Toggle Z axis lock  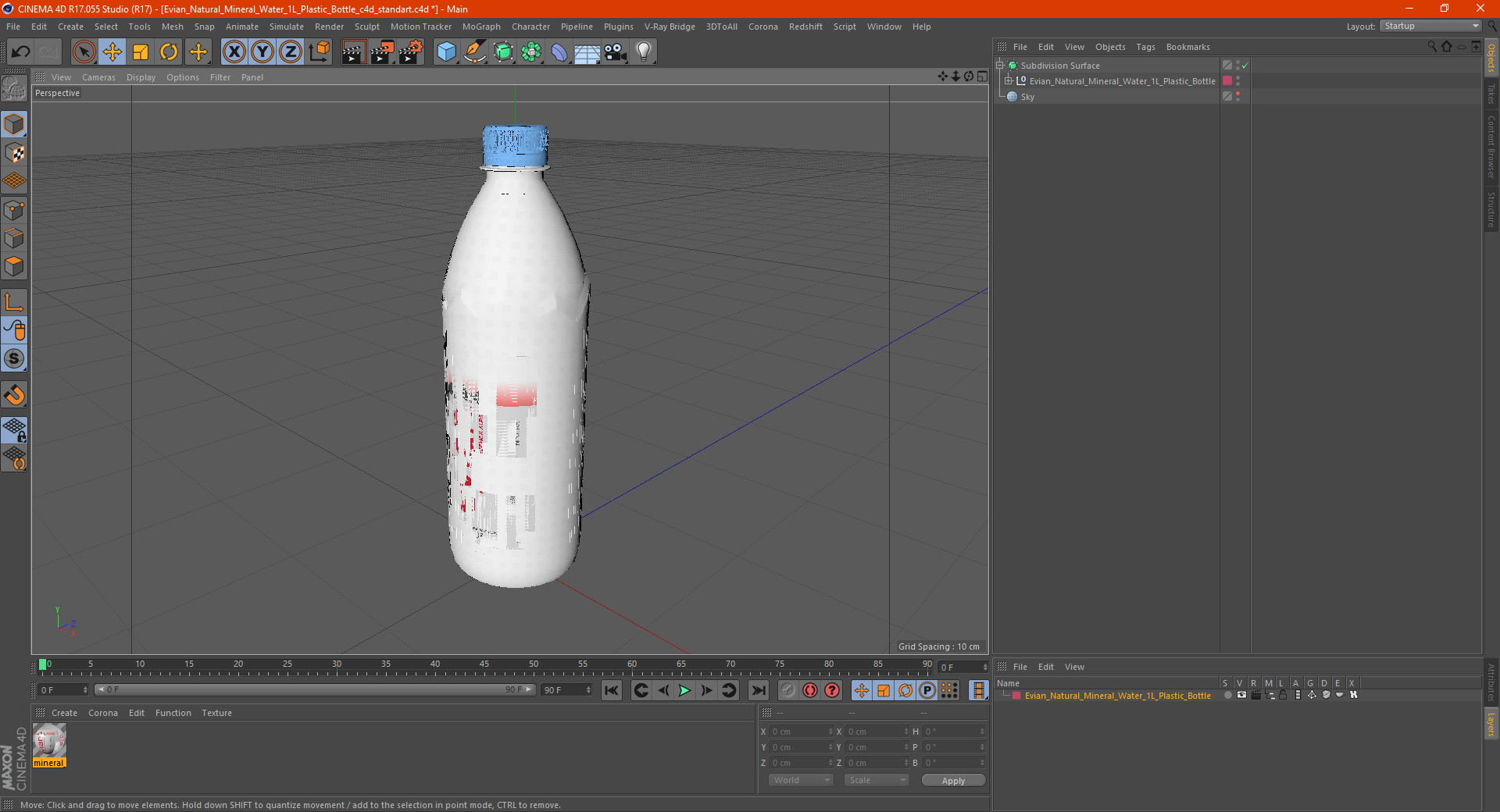(291, 52)
